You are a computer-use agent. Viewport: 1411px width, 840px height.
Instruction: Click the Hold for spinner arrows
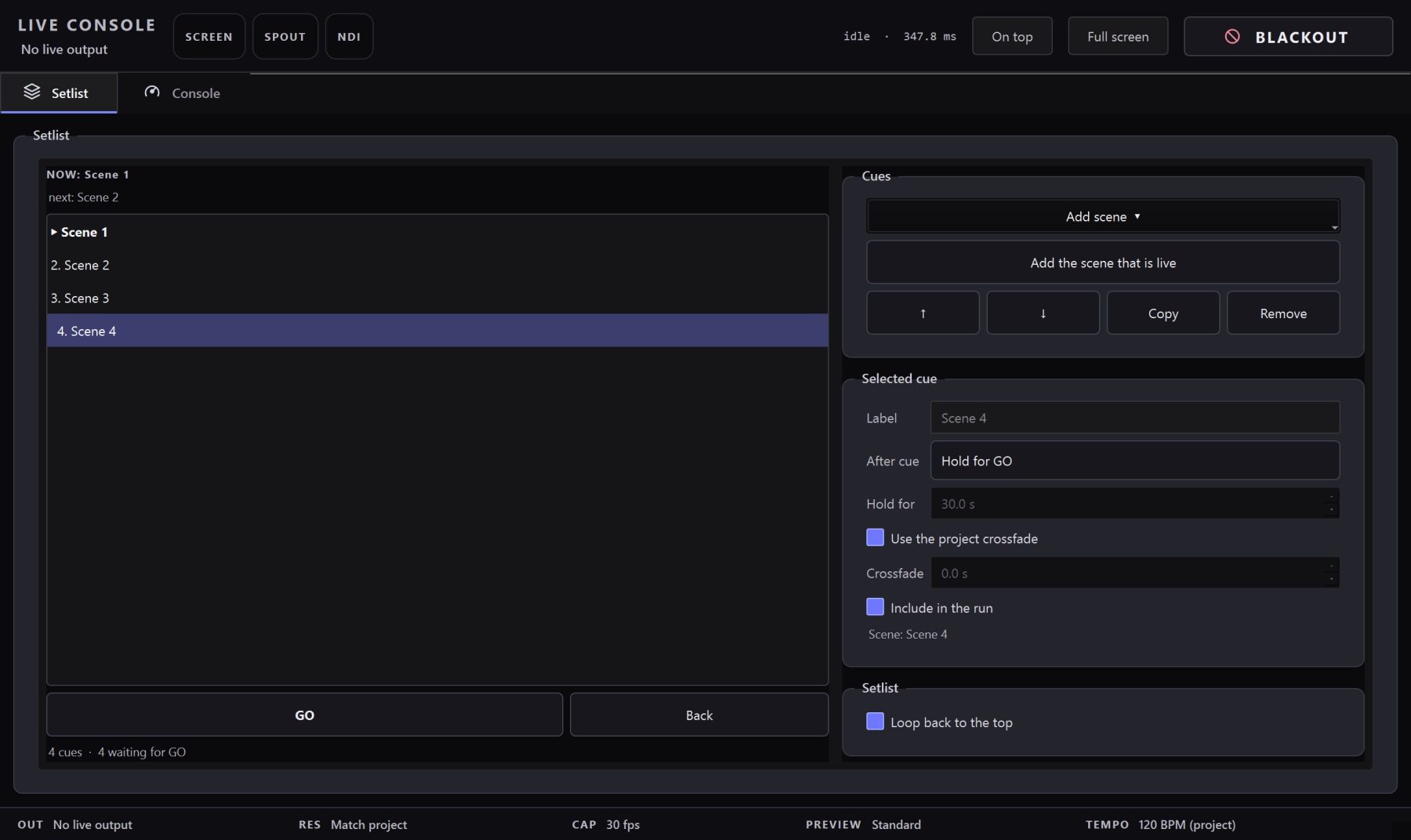click(x=1331, y=503)
